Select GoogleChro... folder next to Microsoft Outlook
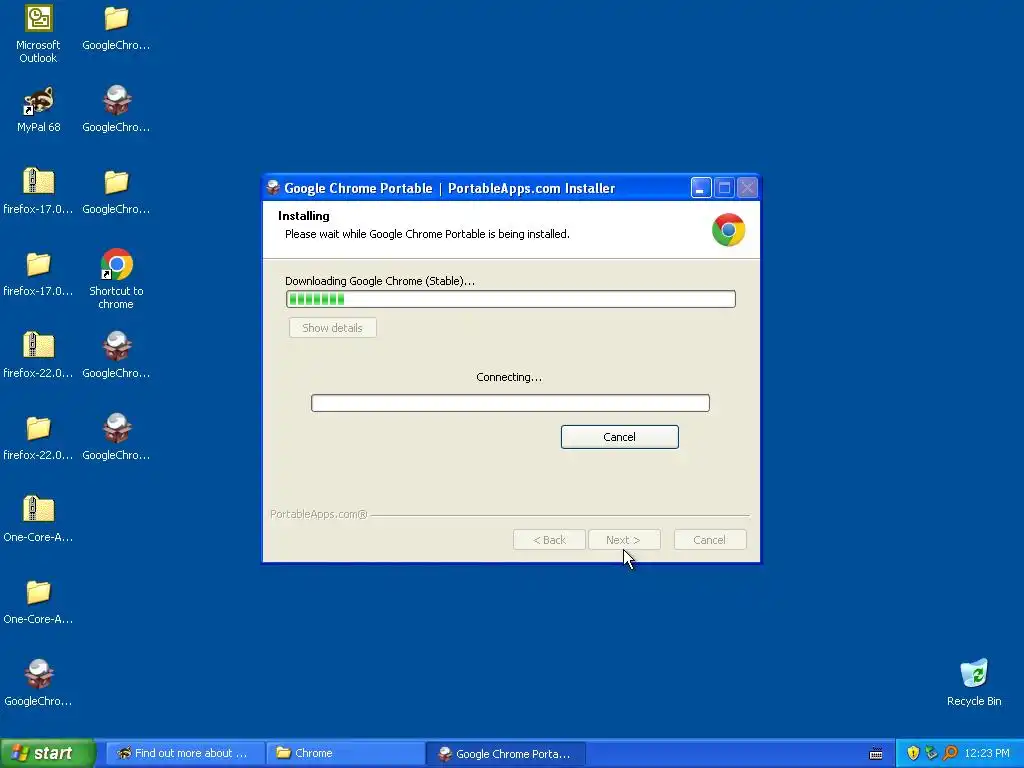 click(116, 29)
